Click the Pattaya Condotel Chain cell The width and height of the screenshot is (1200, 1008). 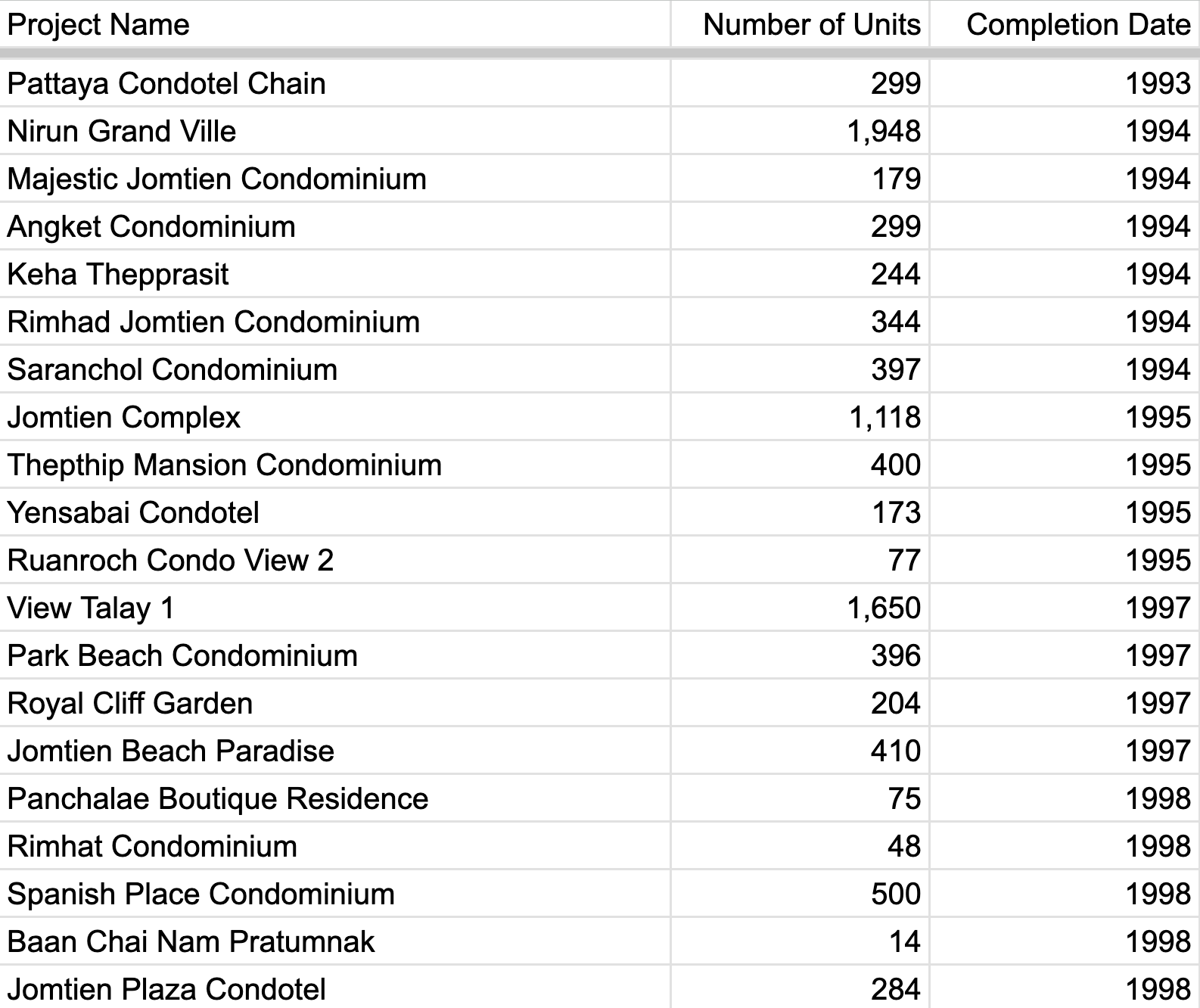334,83
